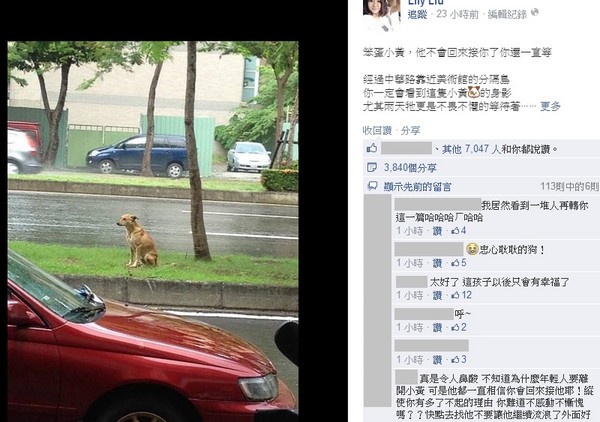
Task: Click 追蹤 to follow the poster
Action: (417, 14)
